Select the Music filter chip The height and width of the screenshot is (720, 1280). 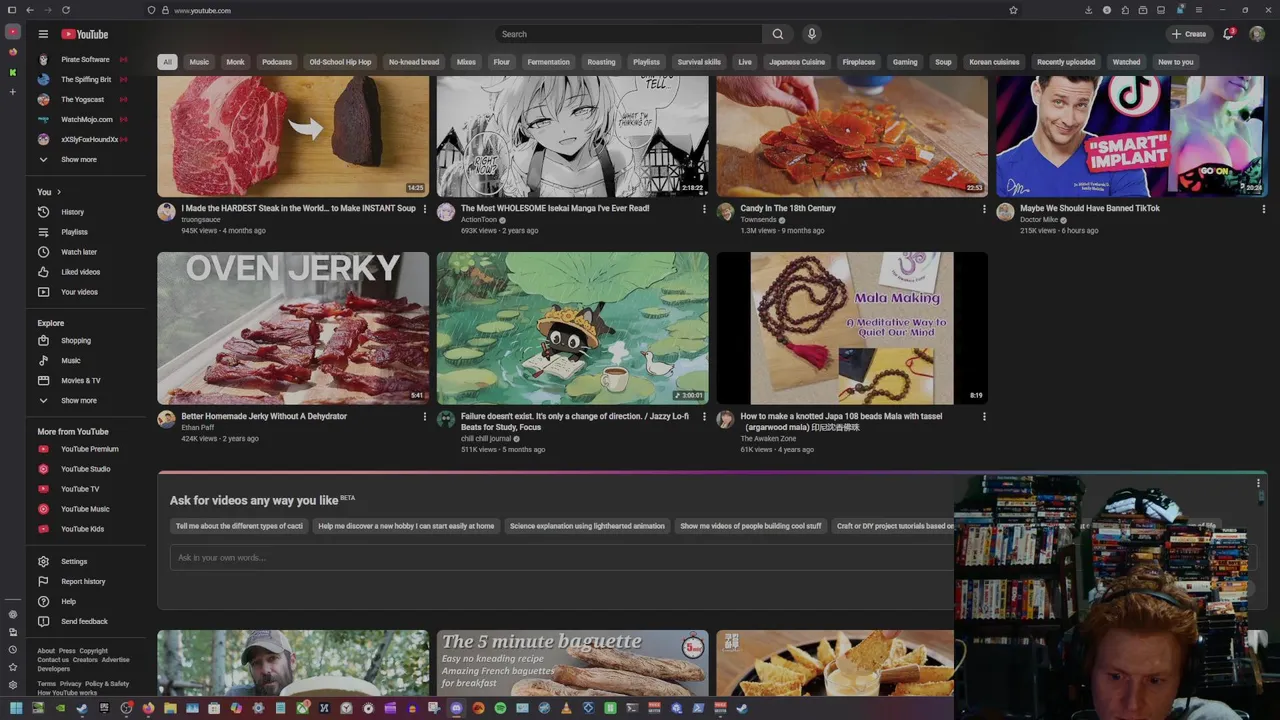click(x=199, y=62)
